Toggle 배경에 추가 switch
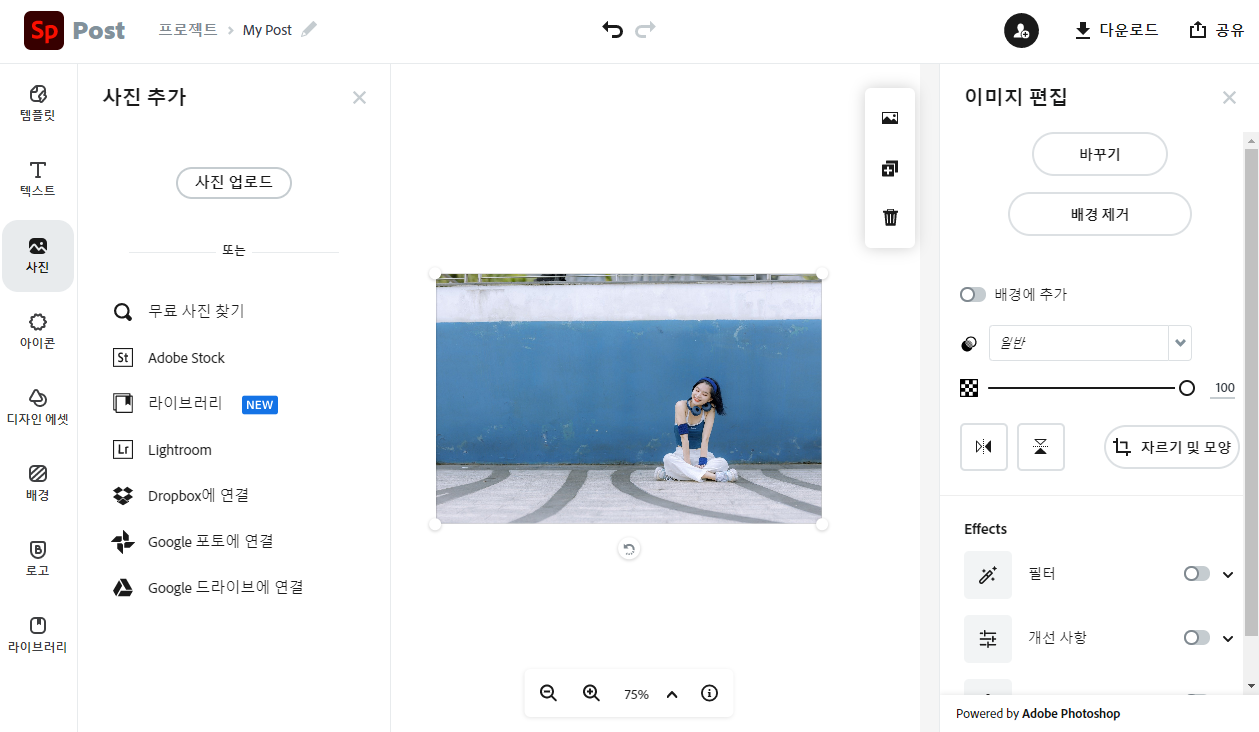This screenshot has width=1259, height=732. (973, 295)
